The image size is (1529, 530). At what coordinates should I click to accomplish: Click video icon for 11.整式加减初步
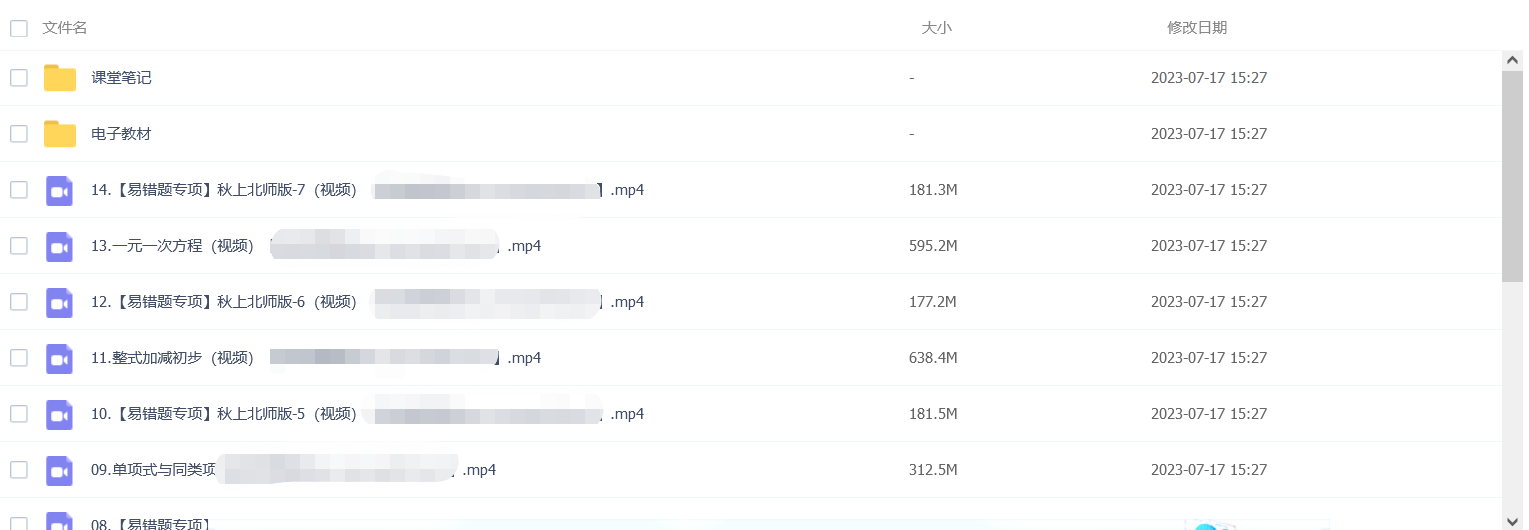tap(60, 358)
